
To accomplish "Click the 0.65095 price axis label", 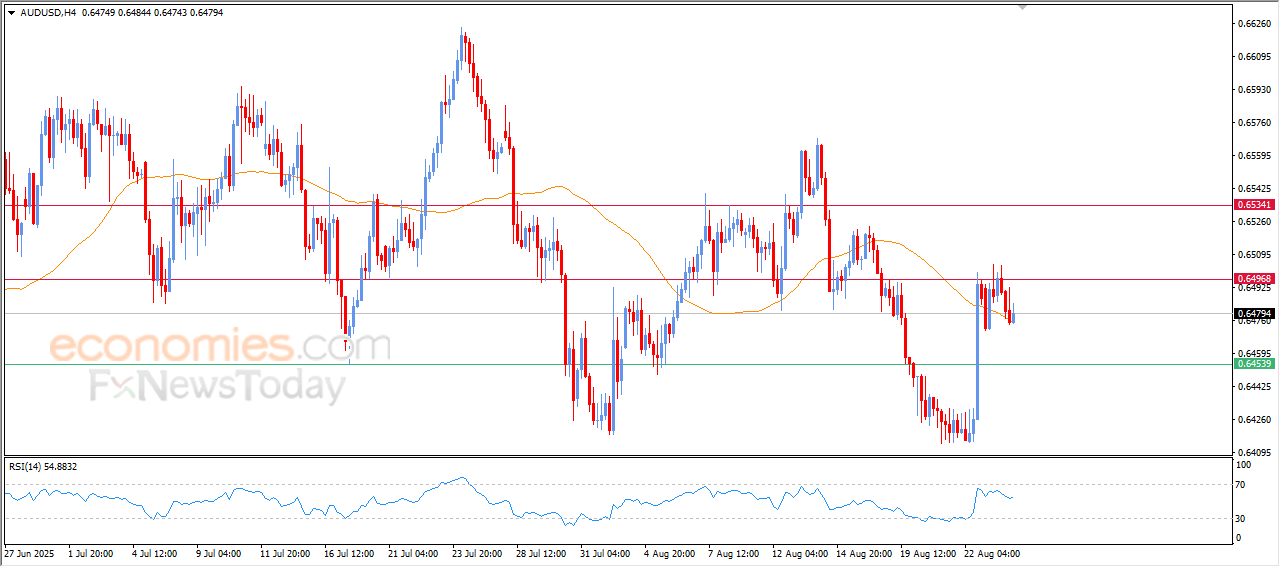I will [x=1255, y=255].
